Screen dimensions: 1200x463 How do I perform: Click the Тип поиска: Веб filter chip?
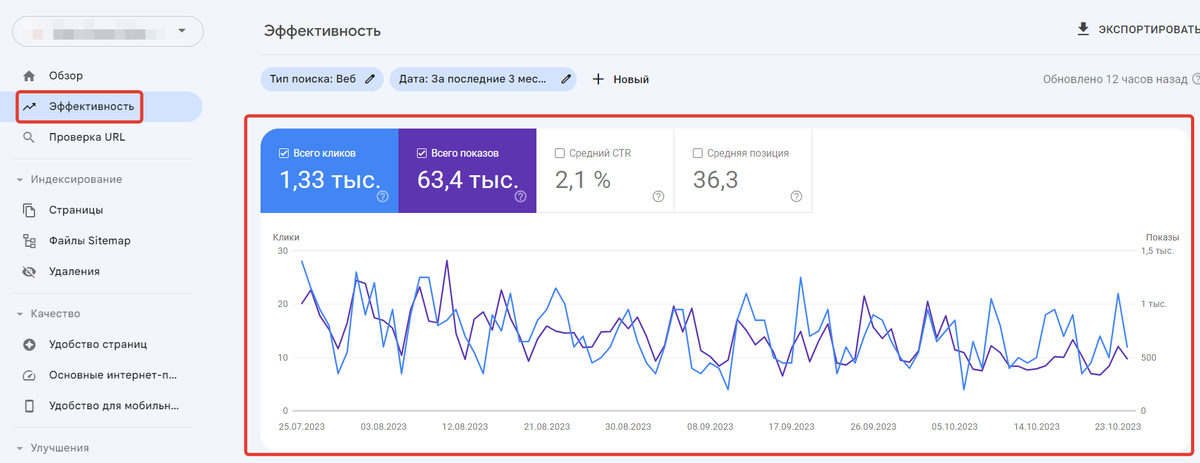coord(322,79)
